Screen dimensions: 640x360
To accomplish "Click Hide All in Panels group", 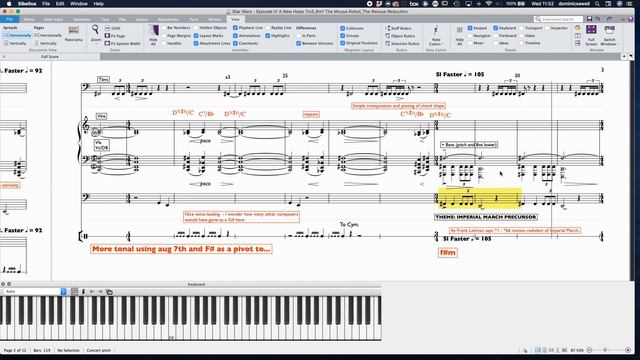I will 459,36.
